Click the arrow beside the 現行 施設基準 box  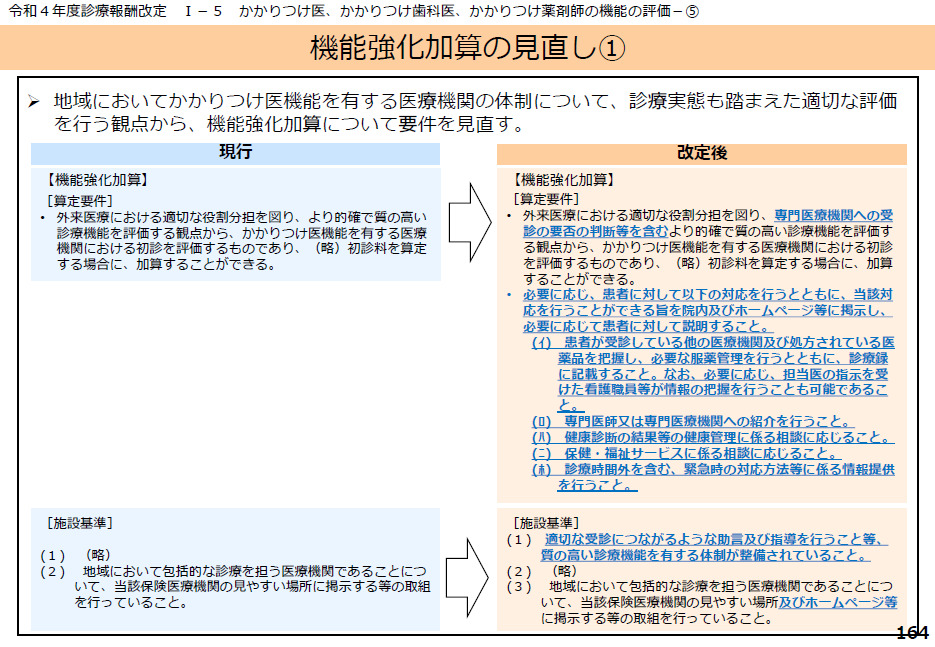(468, 572)
